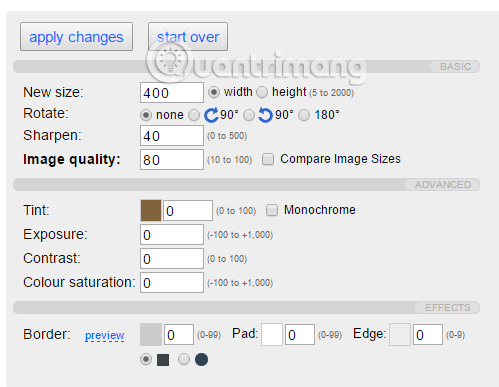The width and height of the screenshot is (499, 387).
Task: Click the BASIC section header label
Action: [x=455, y=67]
